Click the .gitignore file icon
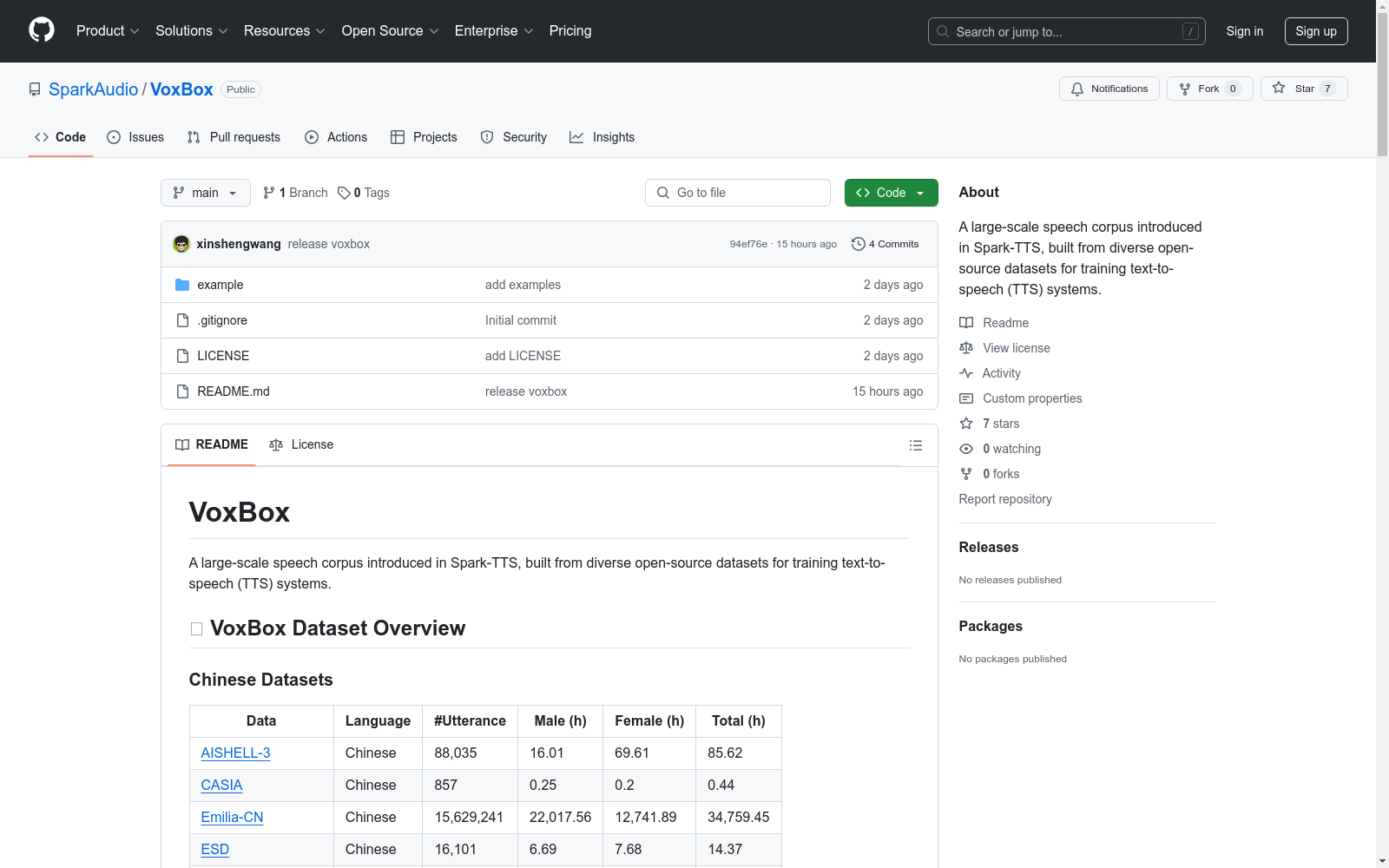 pos(182,320)
